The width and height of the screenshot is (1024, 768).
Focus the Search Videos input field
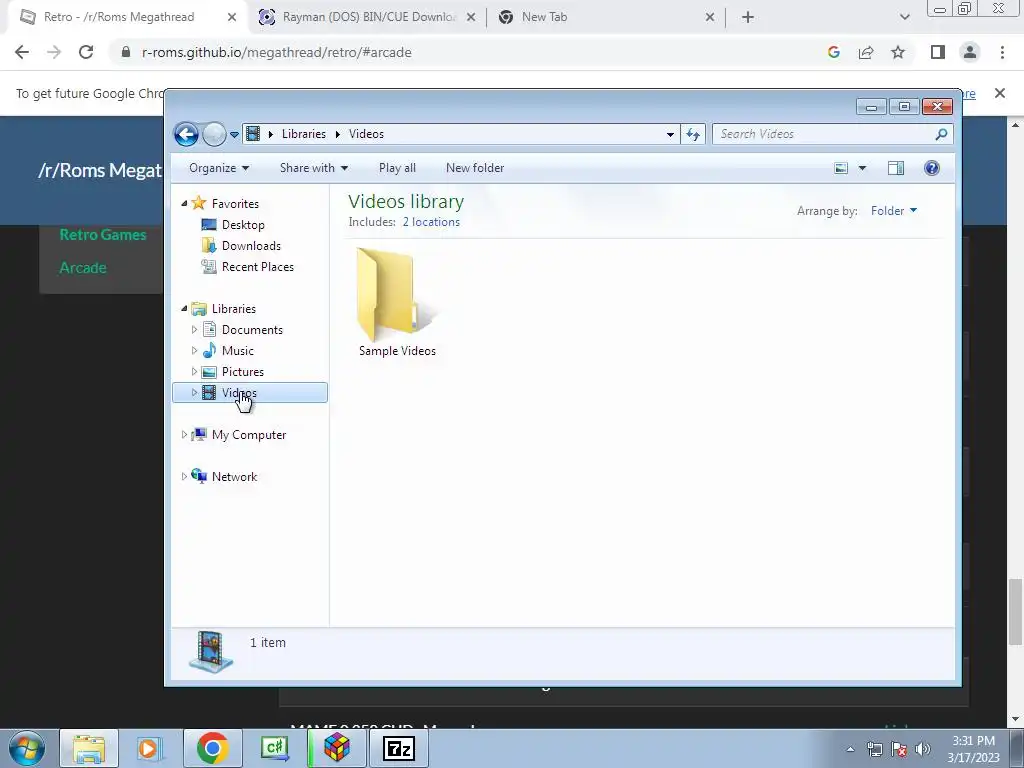click(x=833, y=134)
